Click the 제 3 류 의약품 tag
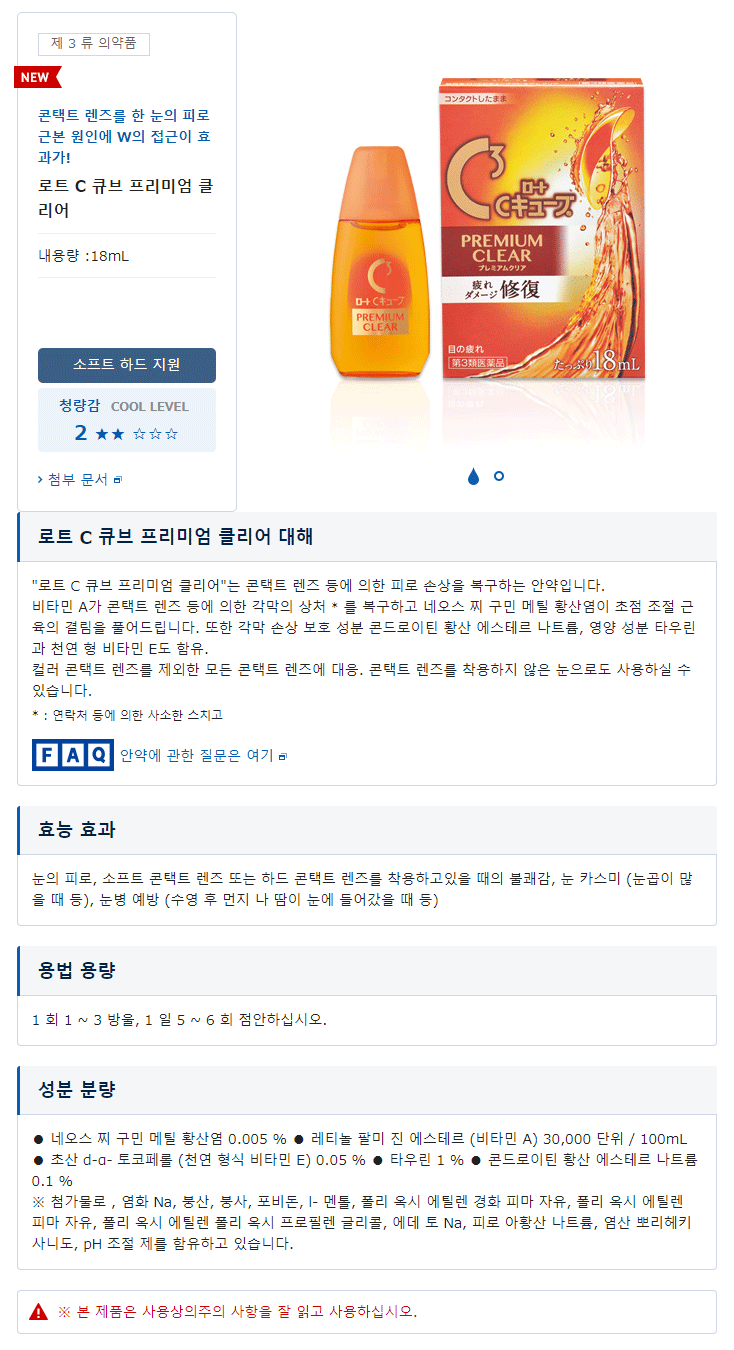Image resolution: width=734 pixels, height=1350 pixels. [94, 44]
